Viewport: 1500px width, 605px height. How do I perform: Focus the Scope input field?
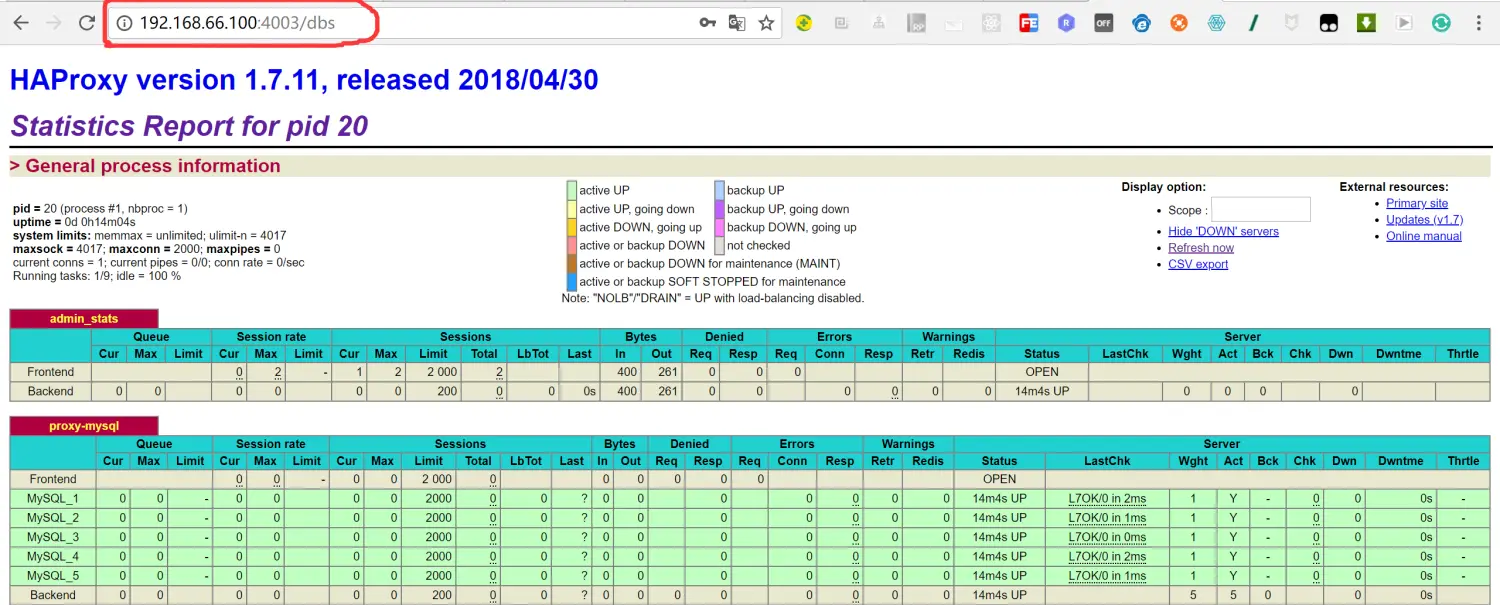pyautogui.click(x=1260, y=209)
